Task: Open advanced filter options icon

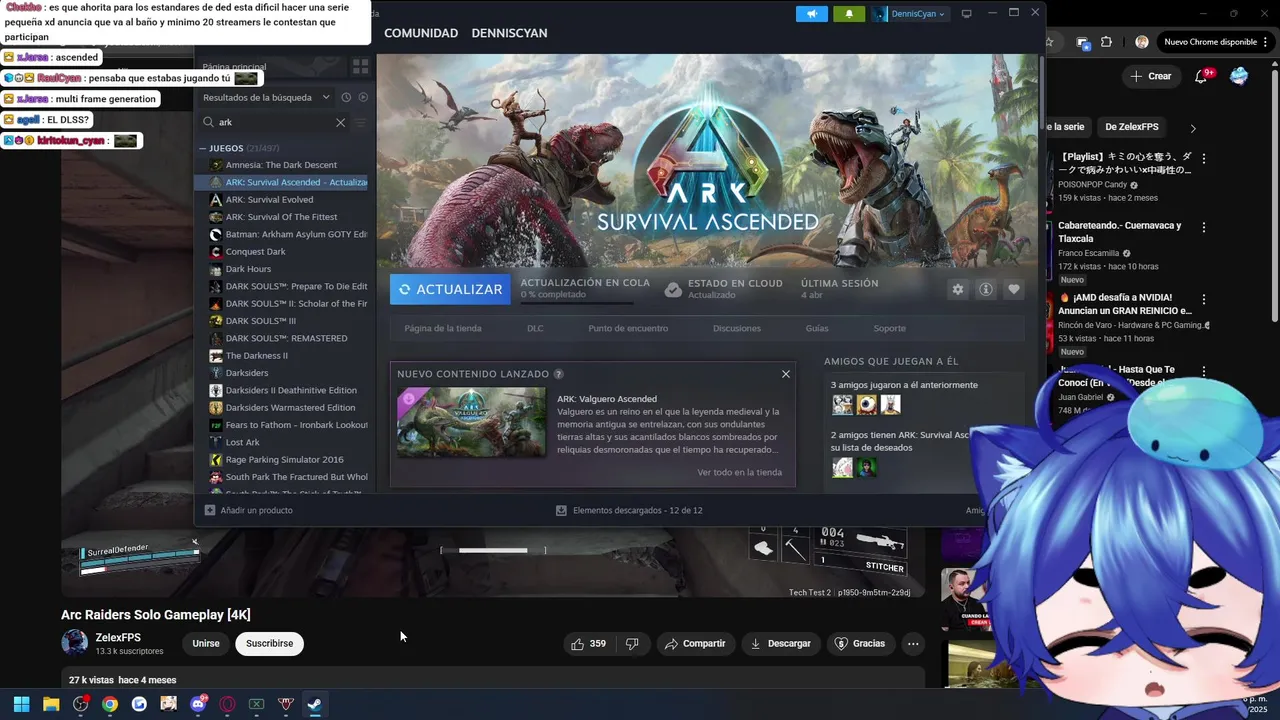Action: [x=361, y=122]
